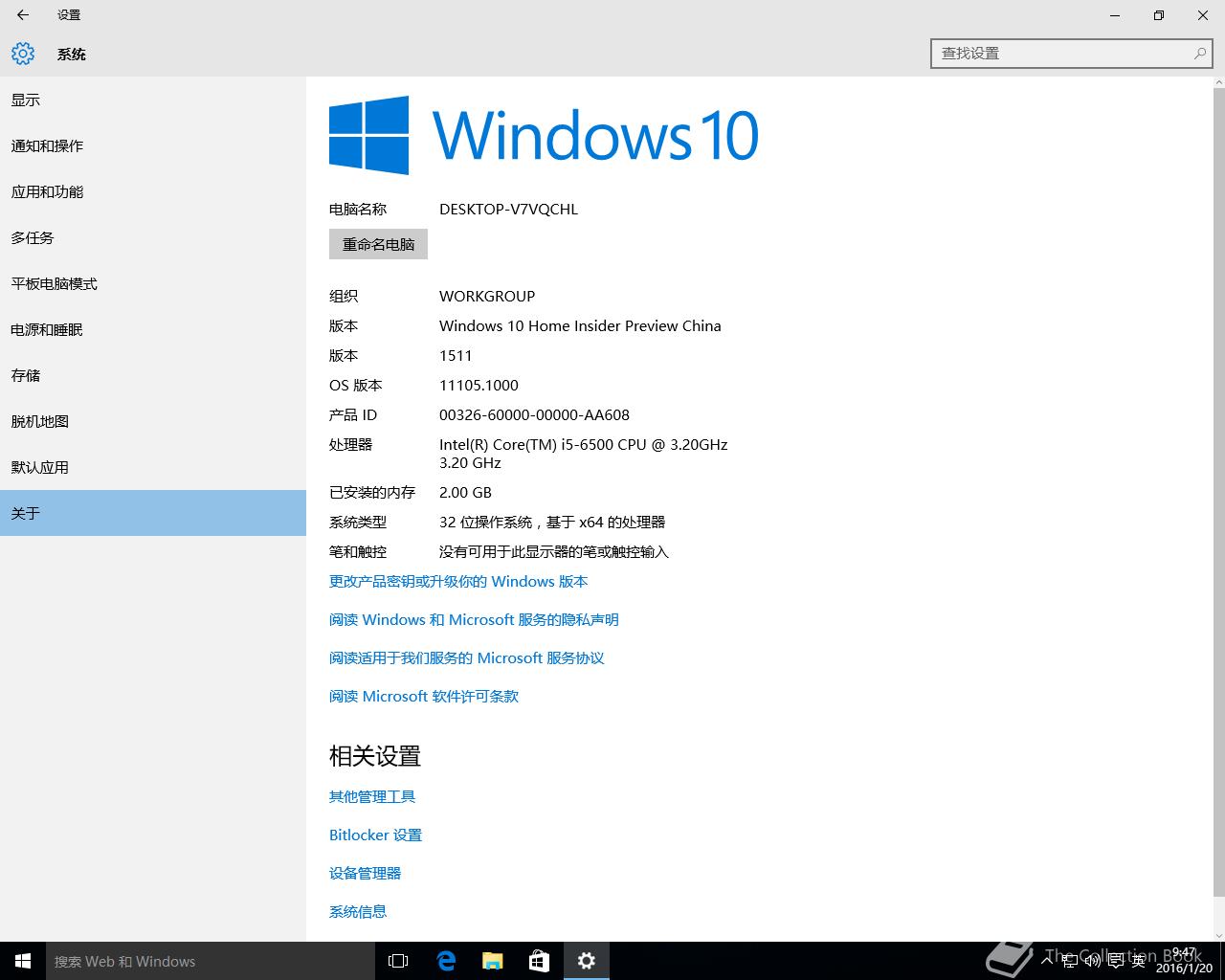The height and width of the screenshot is (980, 1225).
Task: Click the back arrow in title bar
Action: pos(23,15)
